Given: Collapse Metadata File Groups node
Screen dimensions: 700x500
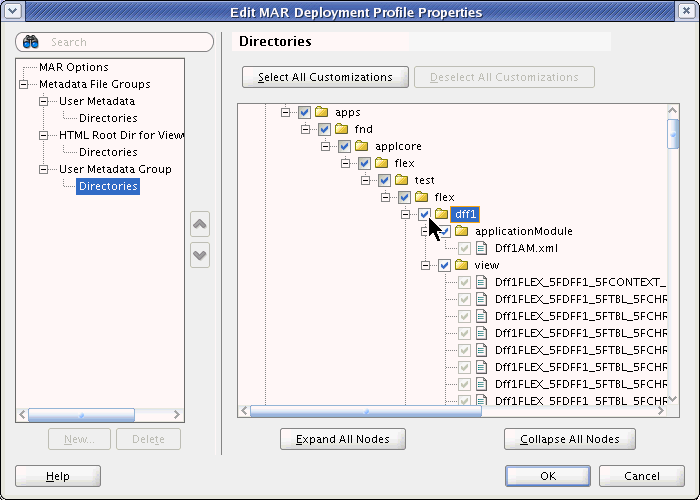Looking at the screenshot, I should pos(23,84).
